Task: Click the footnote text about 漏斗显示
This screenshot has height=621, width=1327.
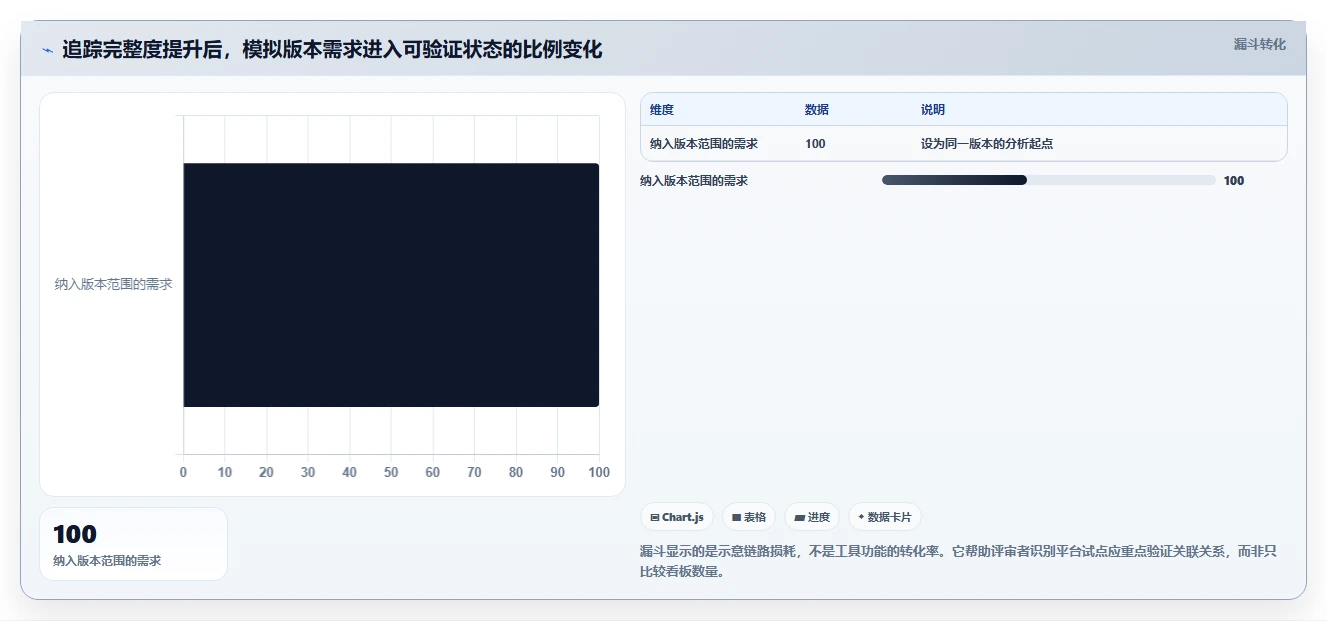Action: [x=958, y=561]
